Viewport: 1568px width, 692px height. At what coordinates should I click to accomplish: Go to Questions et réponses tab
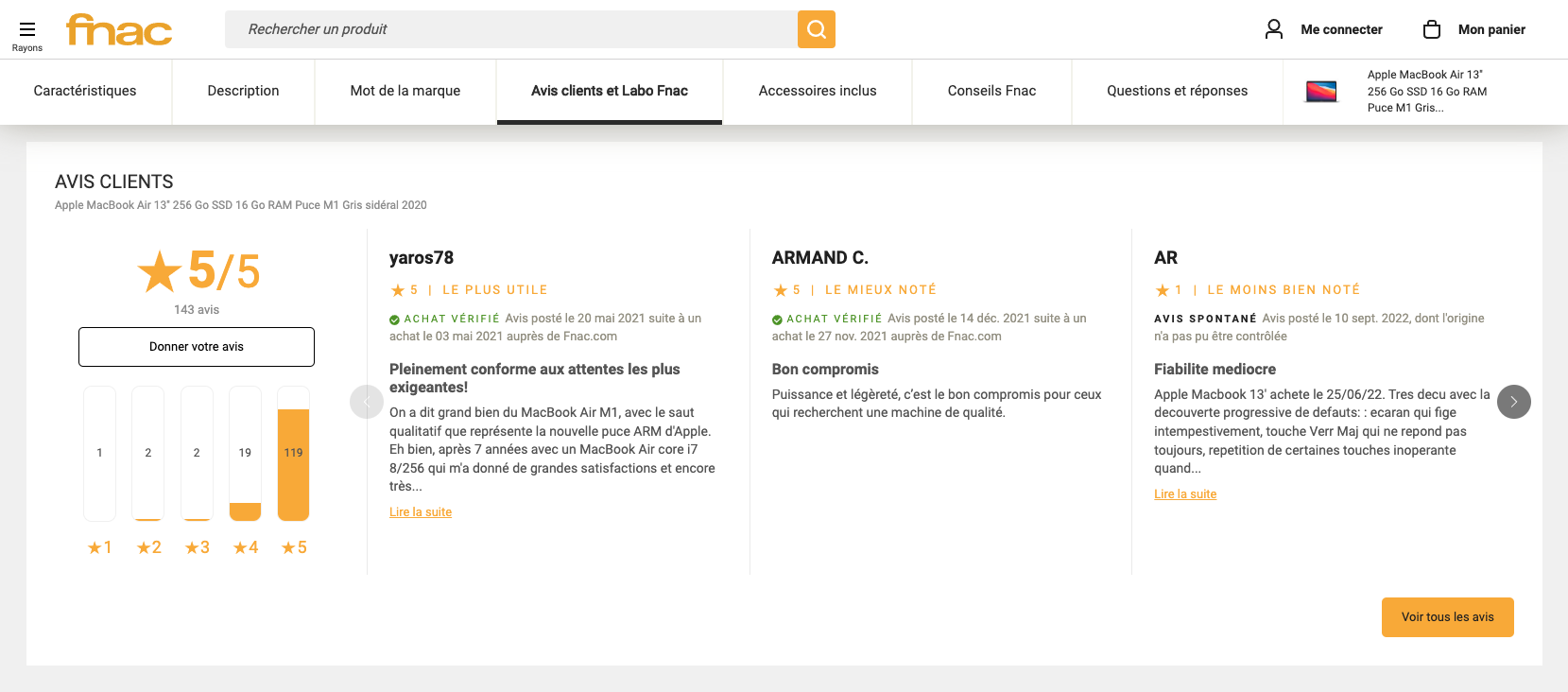1177,91
